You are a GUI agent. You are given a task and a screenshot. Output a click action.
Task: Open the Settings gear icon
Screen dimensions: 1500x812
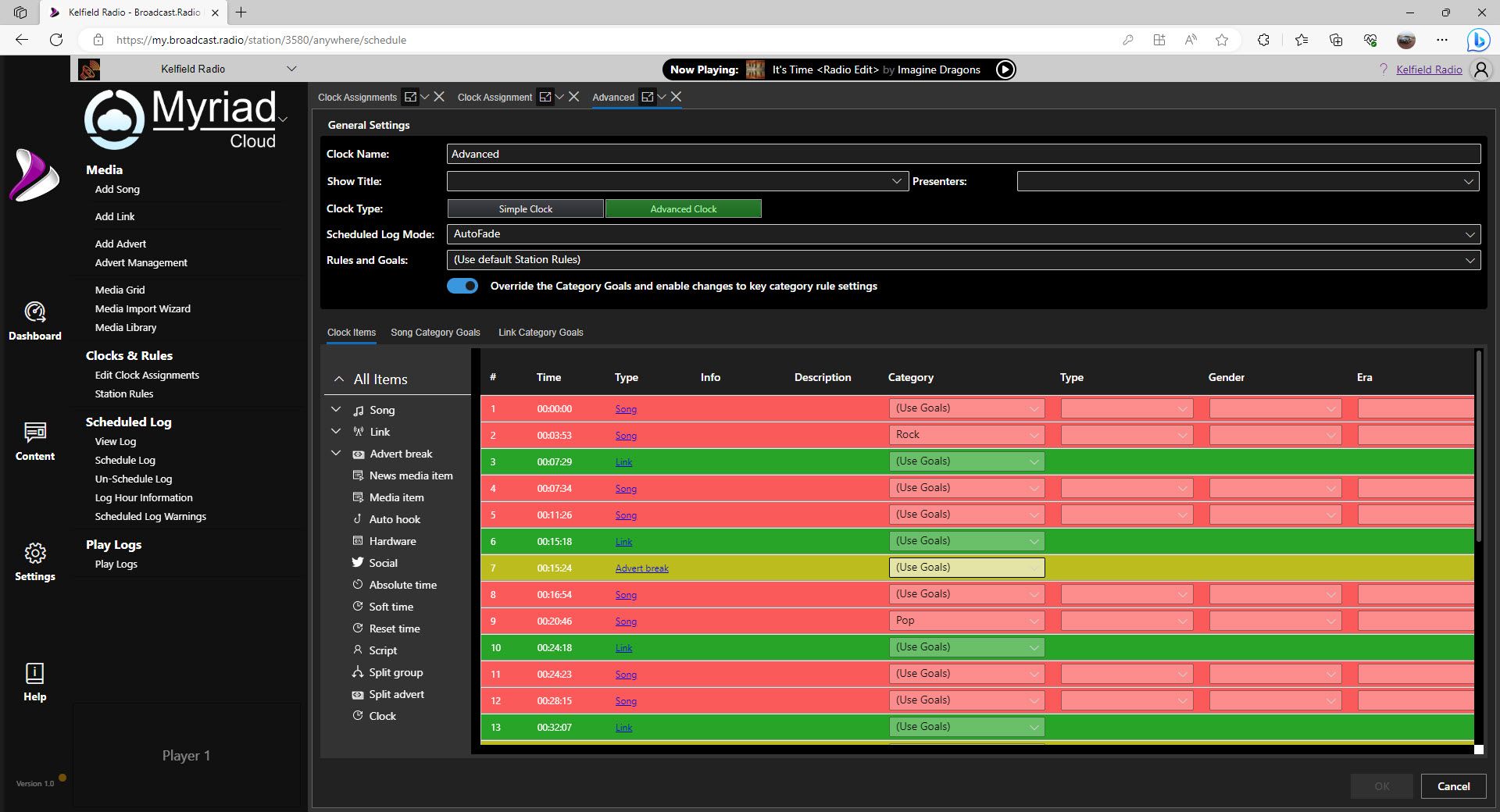(35, 554)
